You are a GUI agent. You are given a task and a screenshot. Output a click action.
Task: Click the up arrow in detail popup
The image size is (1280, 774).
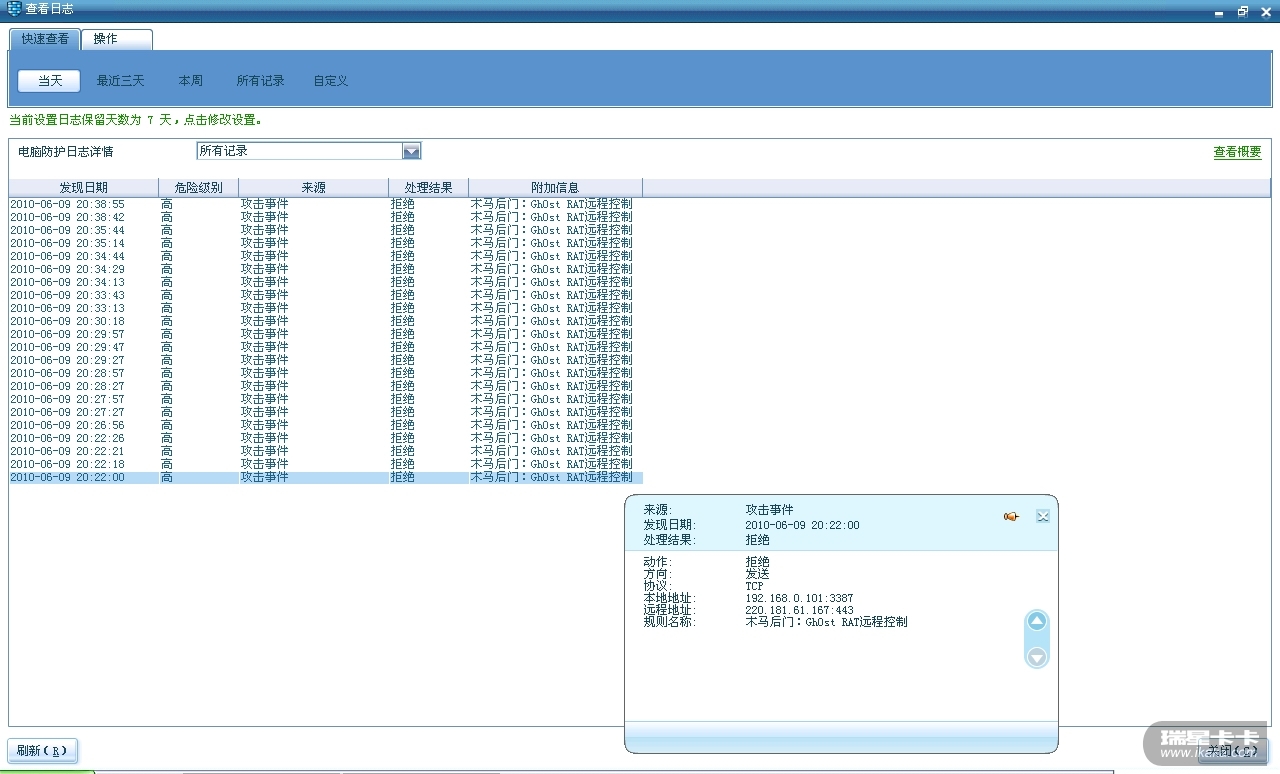coord(1037,622)
